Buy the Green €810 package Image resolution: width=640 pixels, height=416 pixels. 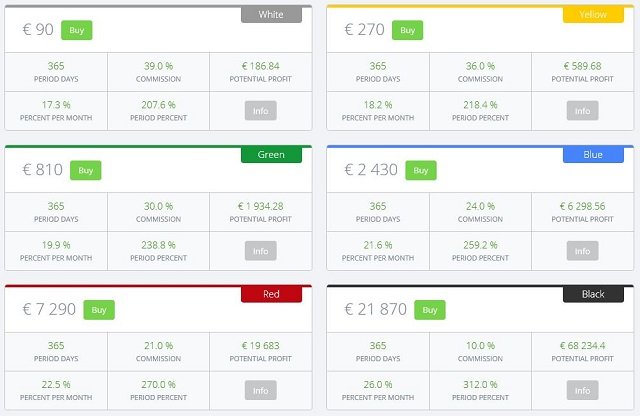[86, 170]
